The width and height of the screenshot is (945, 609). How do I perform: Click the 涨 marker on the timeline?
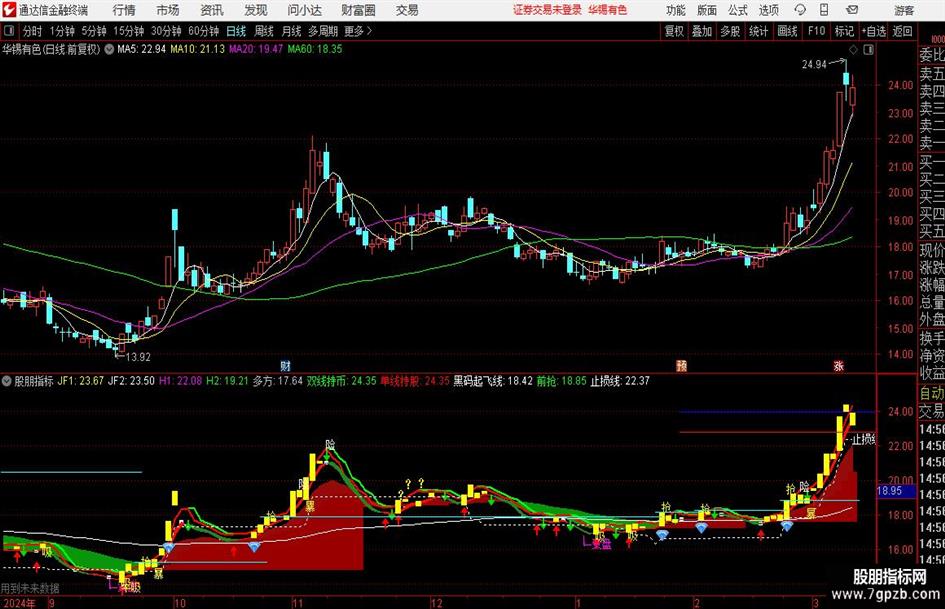[838, 365]
